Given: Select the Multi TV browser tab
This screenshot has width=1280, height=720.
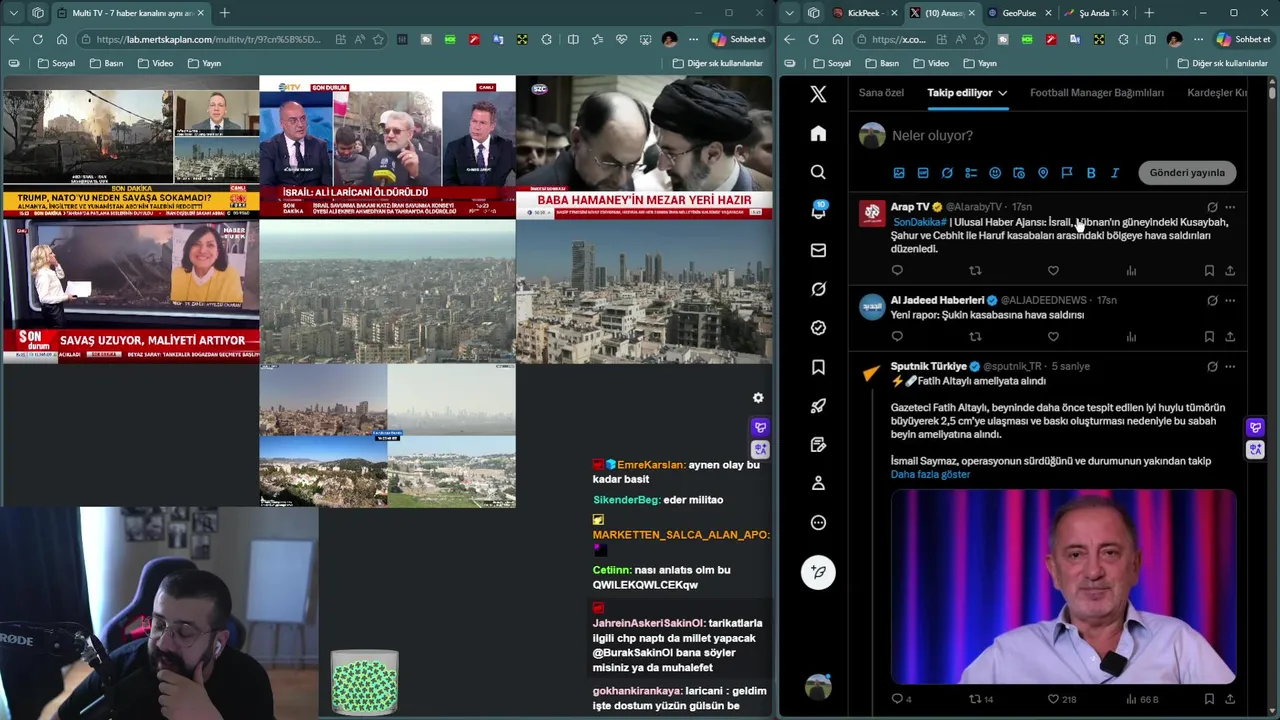Looking at the screenshot, I should 130,13.
